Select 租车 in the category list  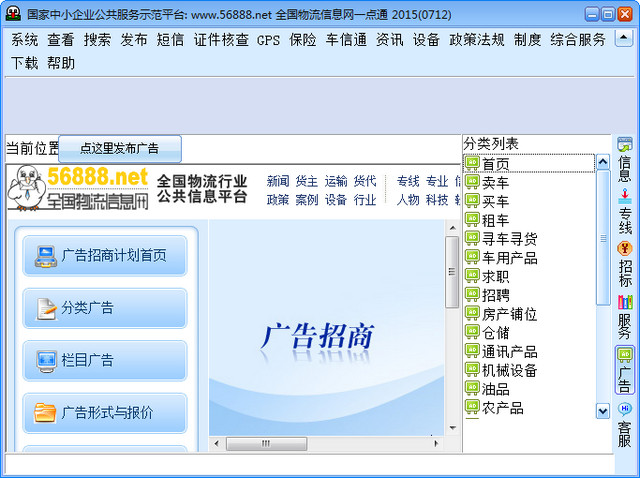coord(496,220)
